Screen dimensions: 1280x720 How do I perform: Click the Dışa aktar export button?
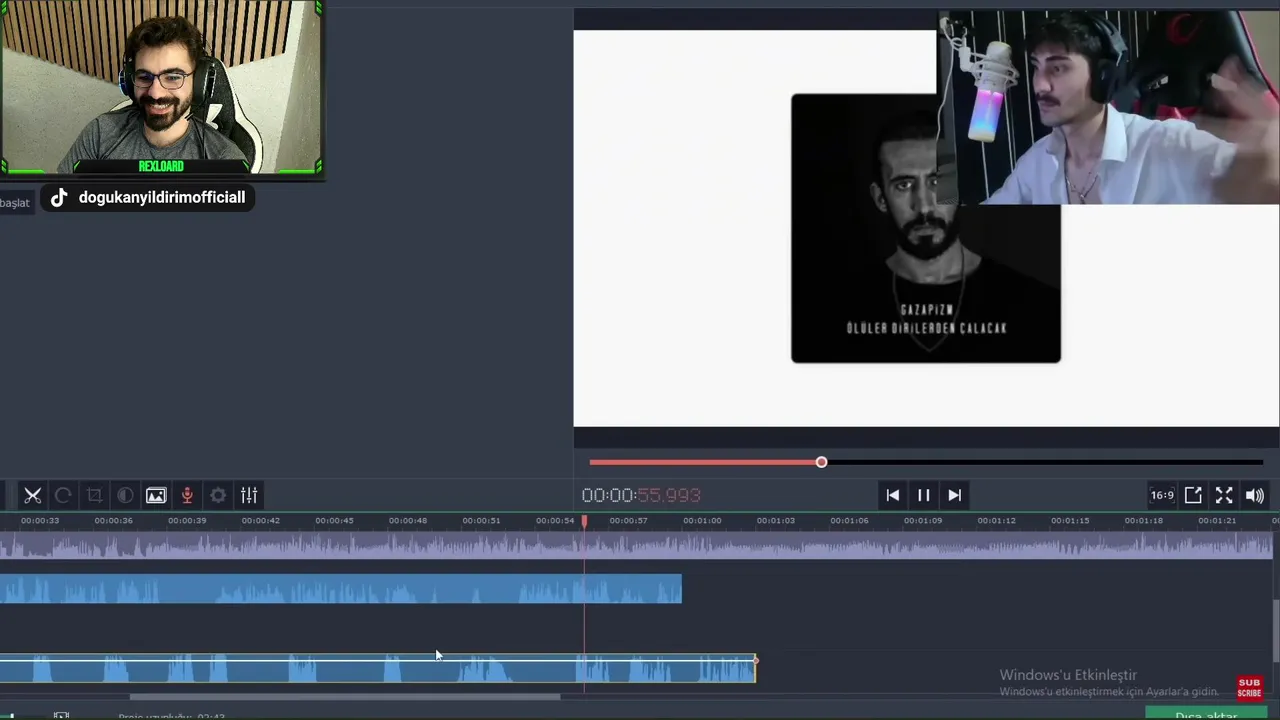click(x=1206, y=715)
